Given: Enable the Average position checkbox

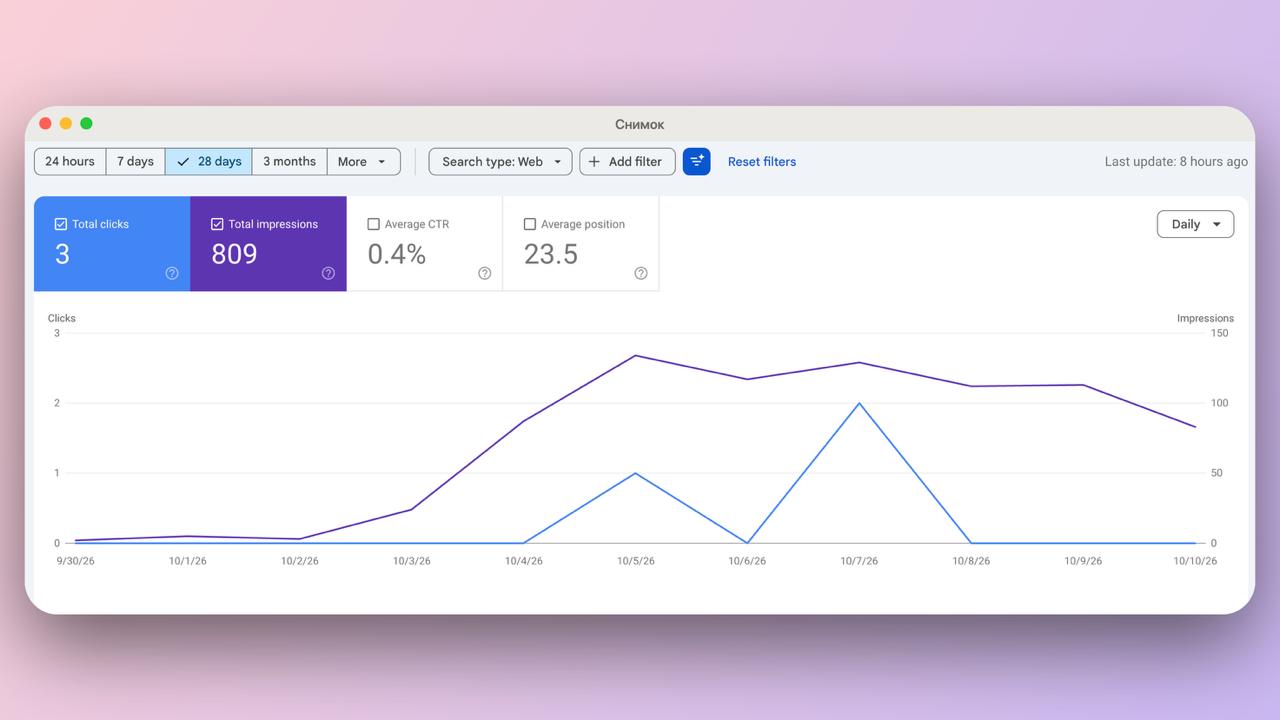Looking at the screenshot, I should 530,224.
